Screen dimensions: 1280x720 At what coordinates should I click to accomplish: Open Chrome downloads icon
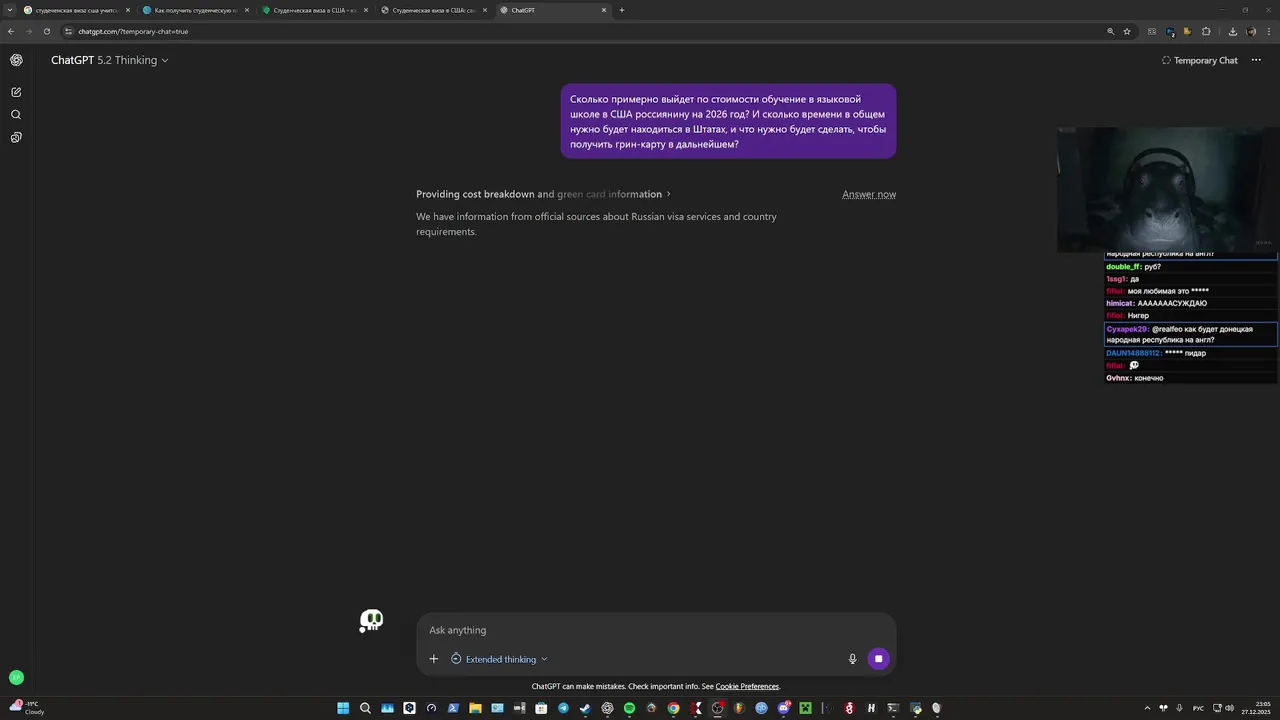click(1233, 31)
